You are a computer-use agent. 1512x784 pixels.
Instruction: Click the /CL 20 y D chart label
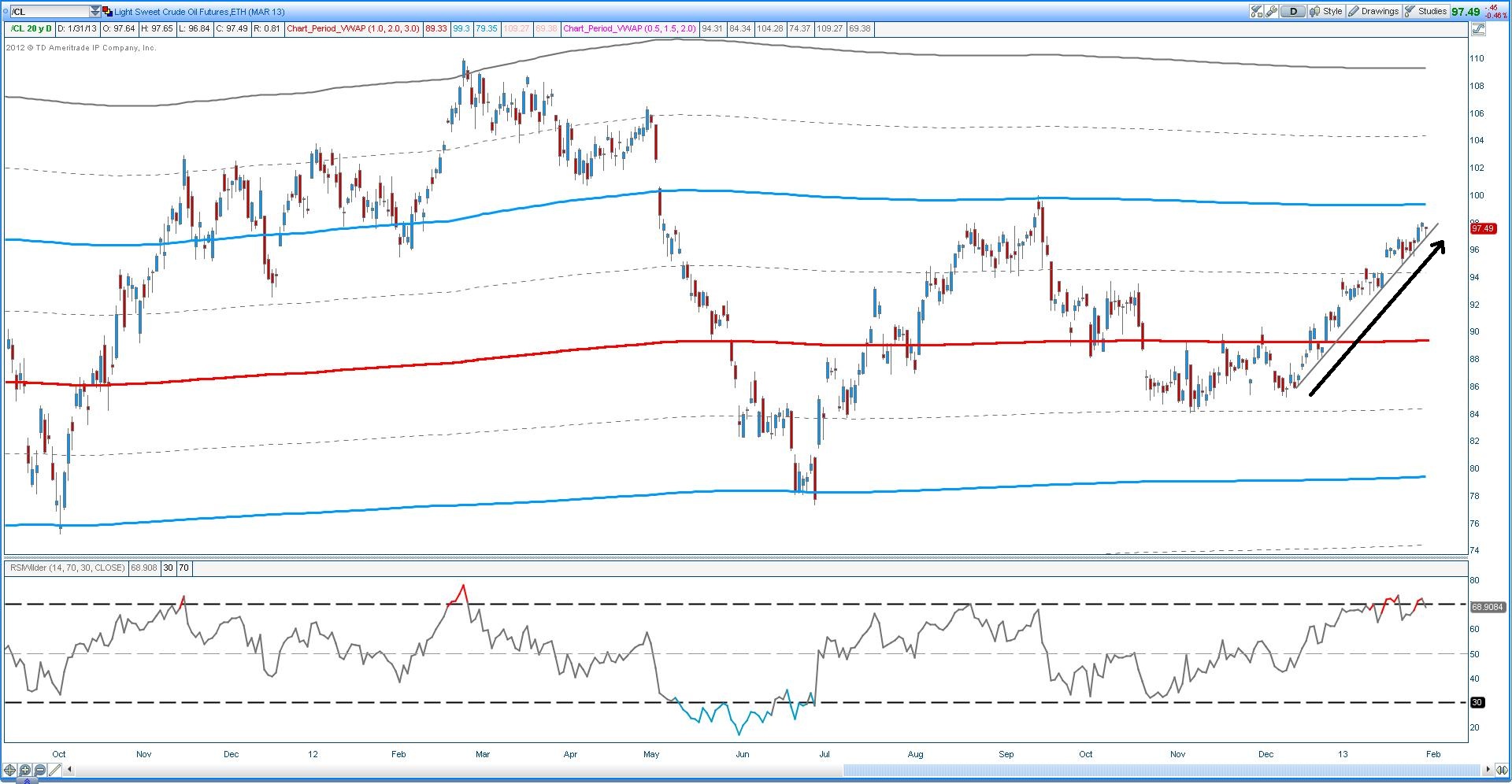click(x=30, y=29)
